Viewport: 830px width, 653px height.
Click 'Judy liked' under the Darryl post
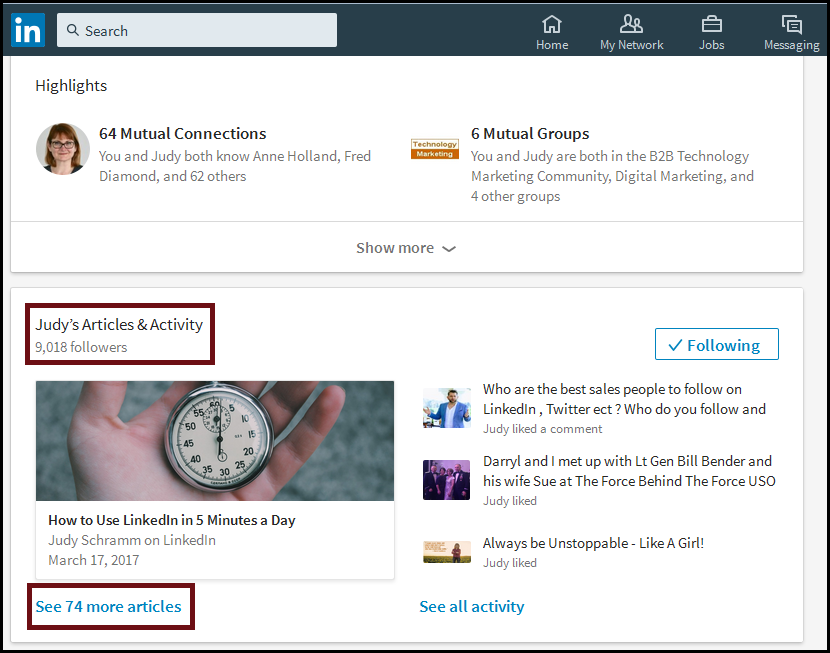tap(510, 501)
